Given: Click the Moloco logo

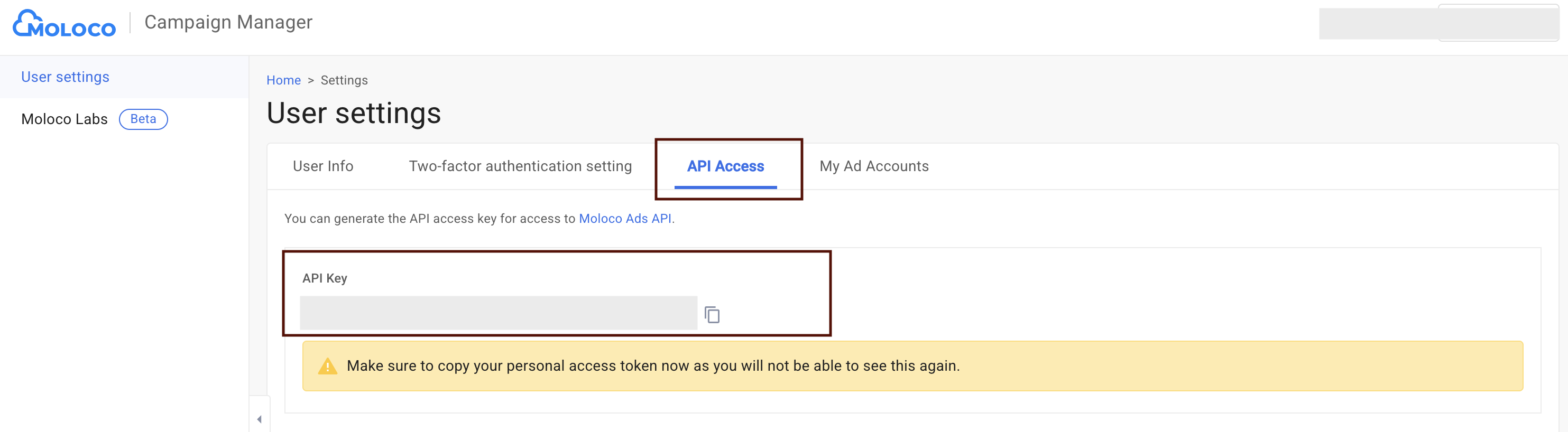Looking at the screenshot, I should tap(64, 24).
